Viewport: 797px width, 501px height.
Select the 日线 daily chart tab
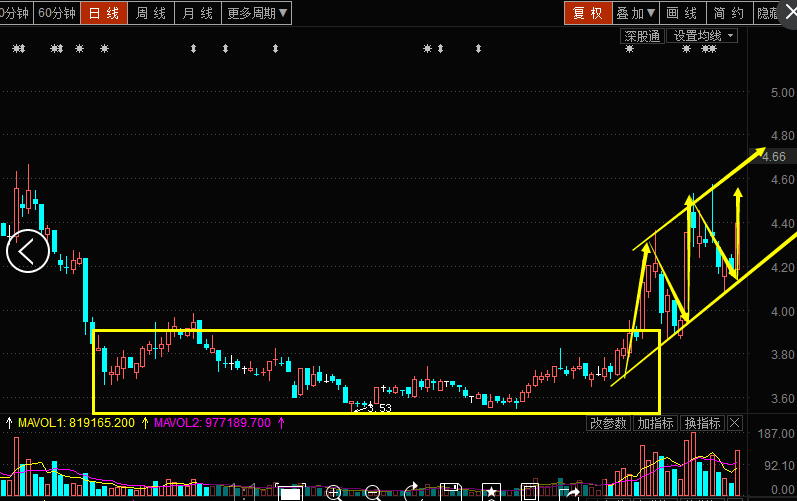104,13
